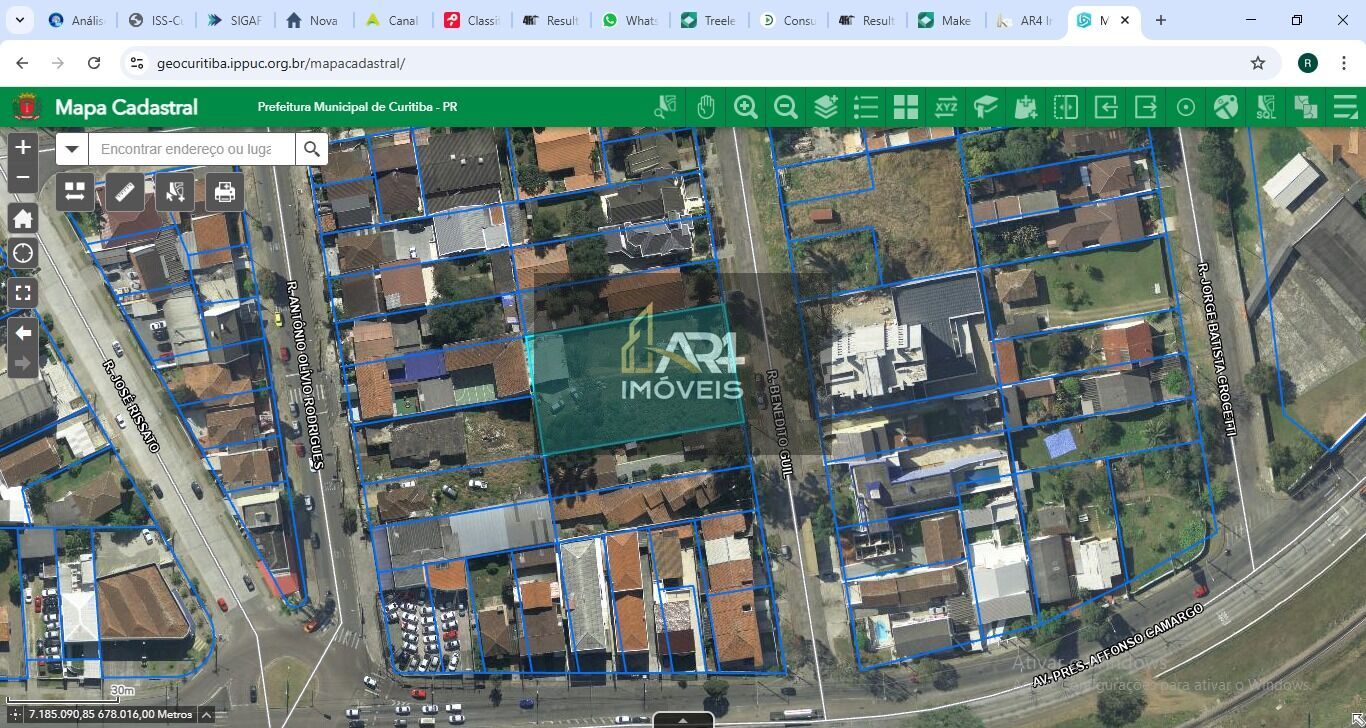The image size is (1366, 728).
Task: Toggle full screen map view
Action: pos(22,293)
